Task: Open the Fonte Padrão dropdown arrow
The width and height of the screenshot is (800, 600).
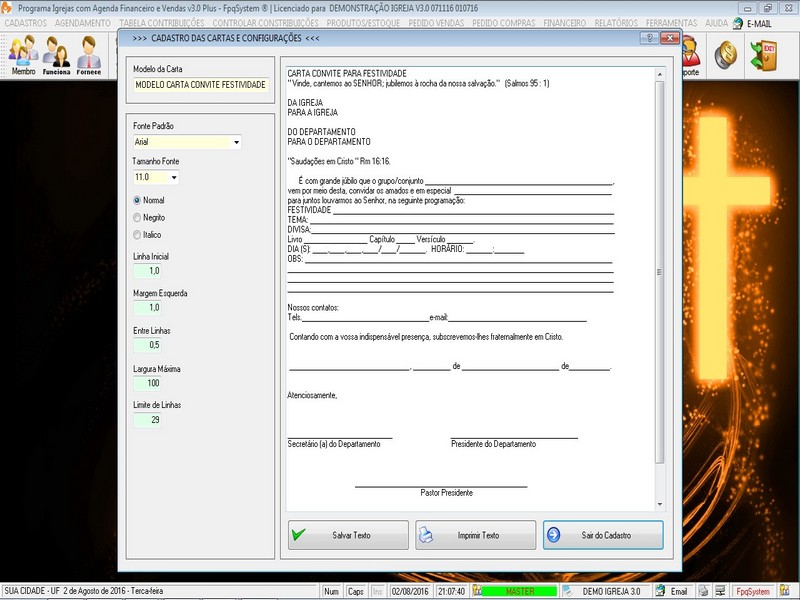Action: pyautogui.click(x=236, y=142)
